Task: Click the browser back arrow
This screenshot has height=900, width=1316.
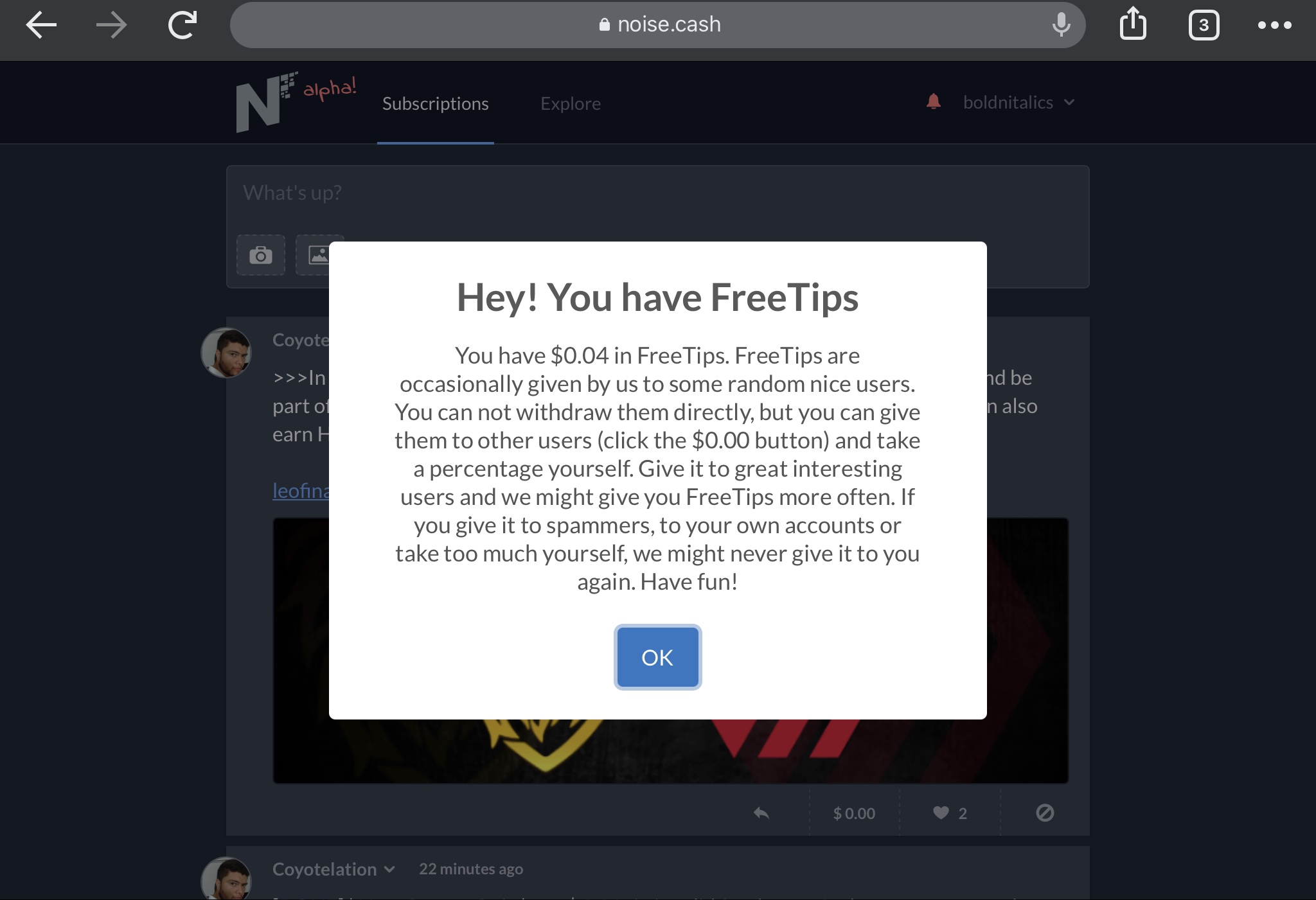Action: click(x=41, y=26)
